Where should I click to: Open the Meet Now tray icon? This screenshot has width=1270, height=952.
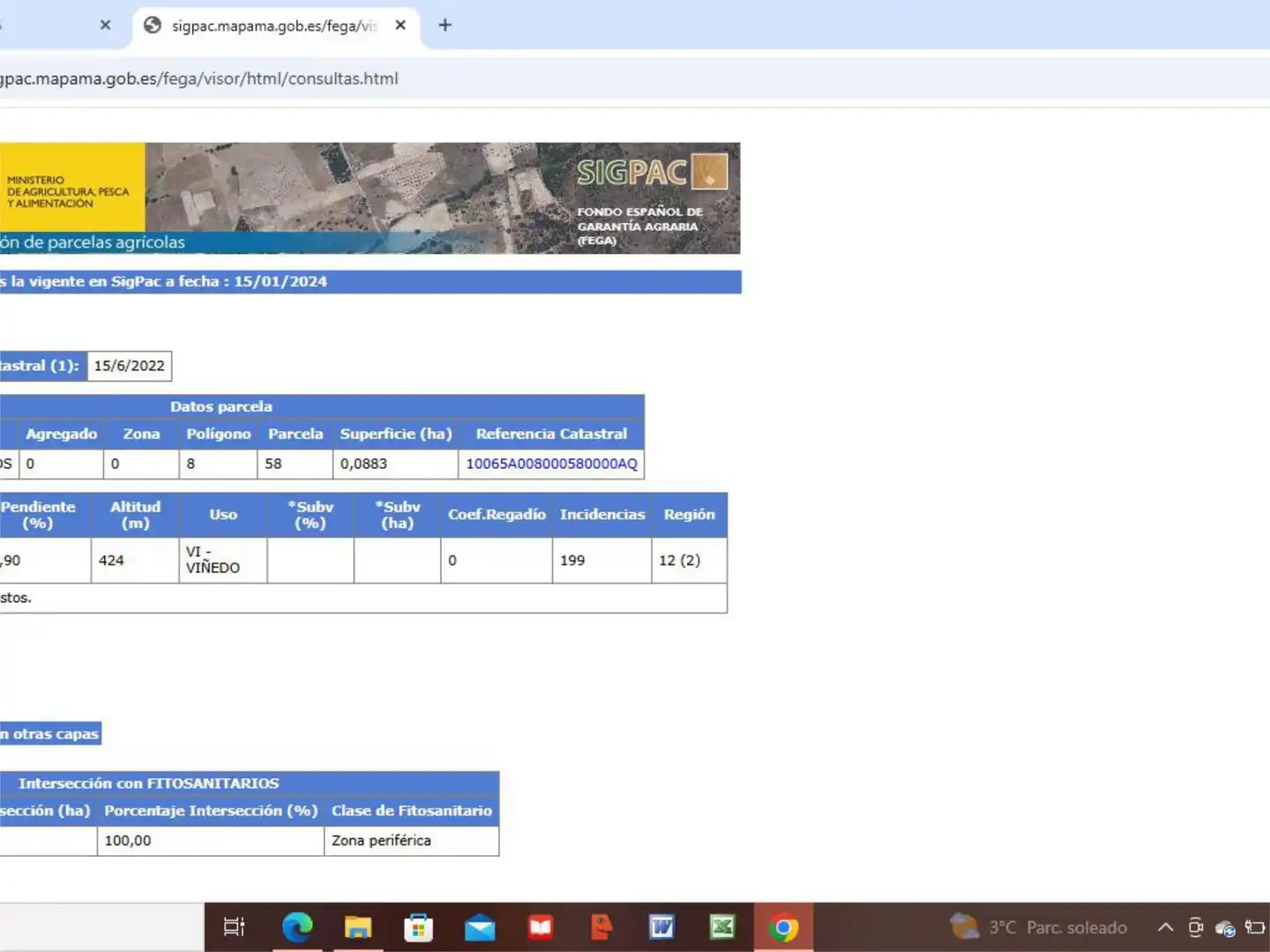[x=1196, y=927]
